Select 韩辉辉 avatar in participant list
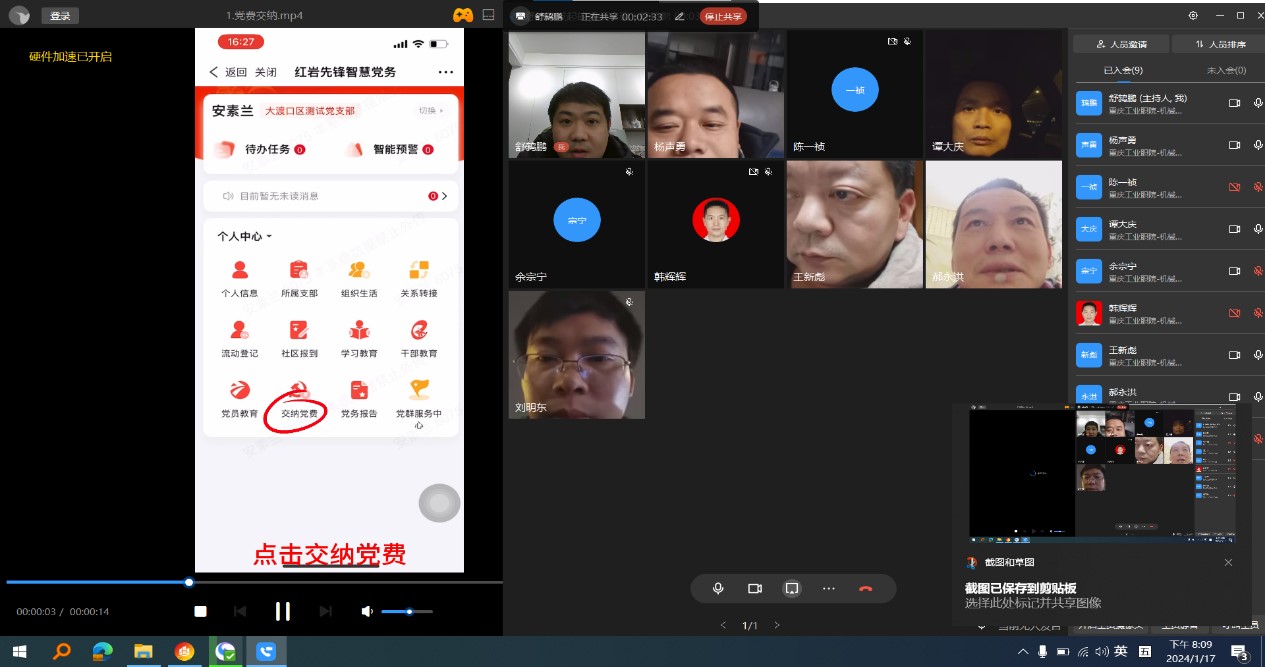The height and width of the screenshot is (667, 1265). pyautogui.click(x=1089, y=313)
